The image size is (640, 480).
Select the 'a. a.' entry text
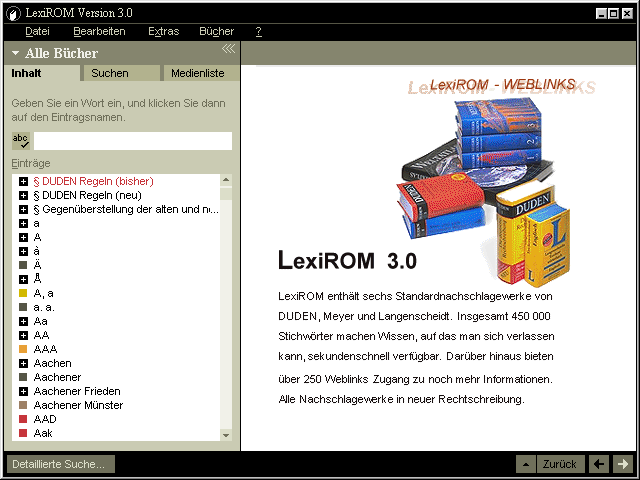coord(44,307)
